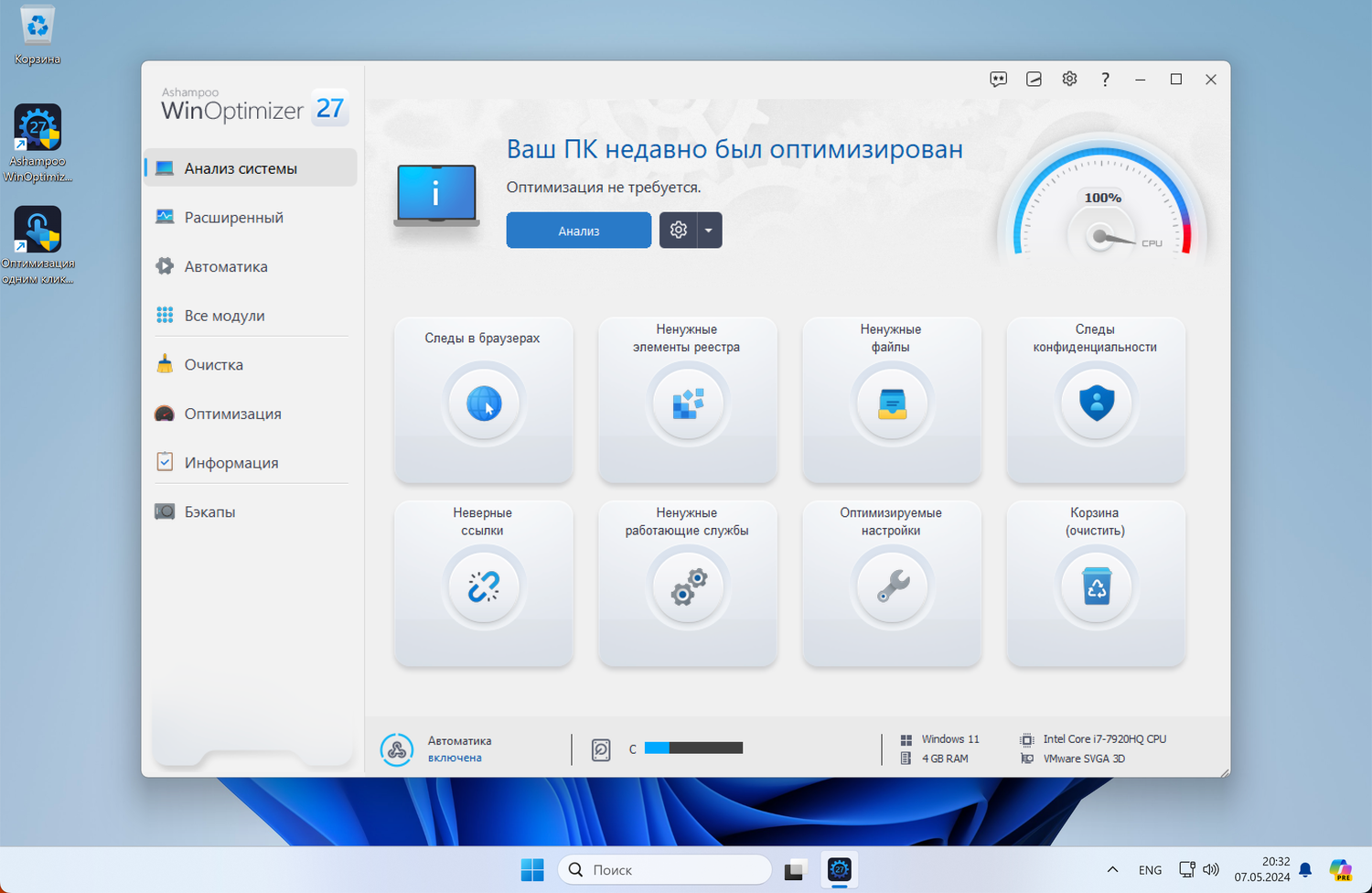Viewport: 1372px width, 893px height.
Task: Open Информация section in the sidebar
Action: pyautogui.click(x=251, y=463)
